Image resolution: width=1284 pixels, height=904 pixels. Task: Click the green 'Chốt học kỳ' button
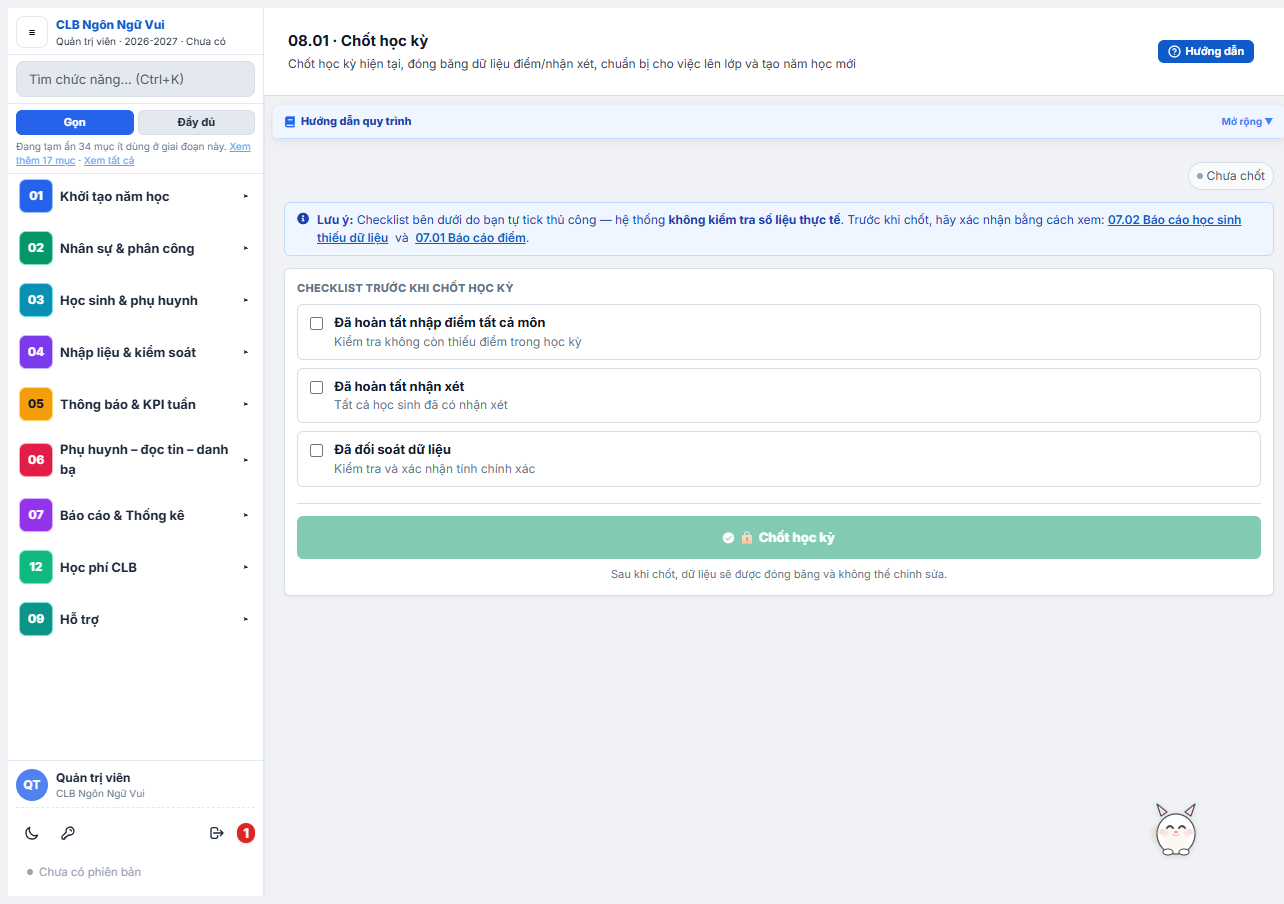click(779, 537)
